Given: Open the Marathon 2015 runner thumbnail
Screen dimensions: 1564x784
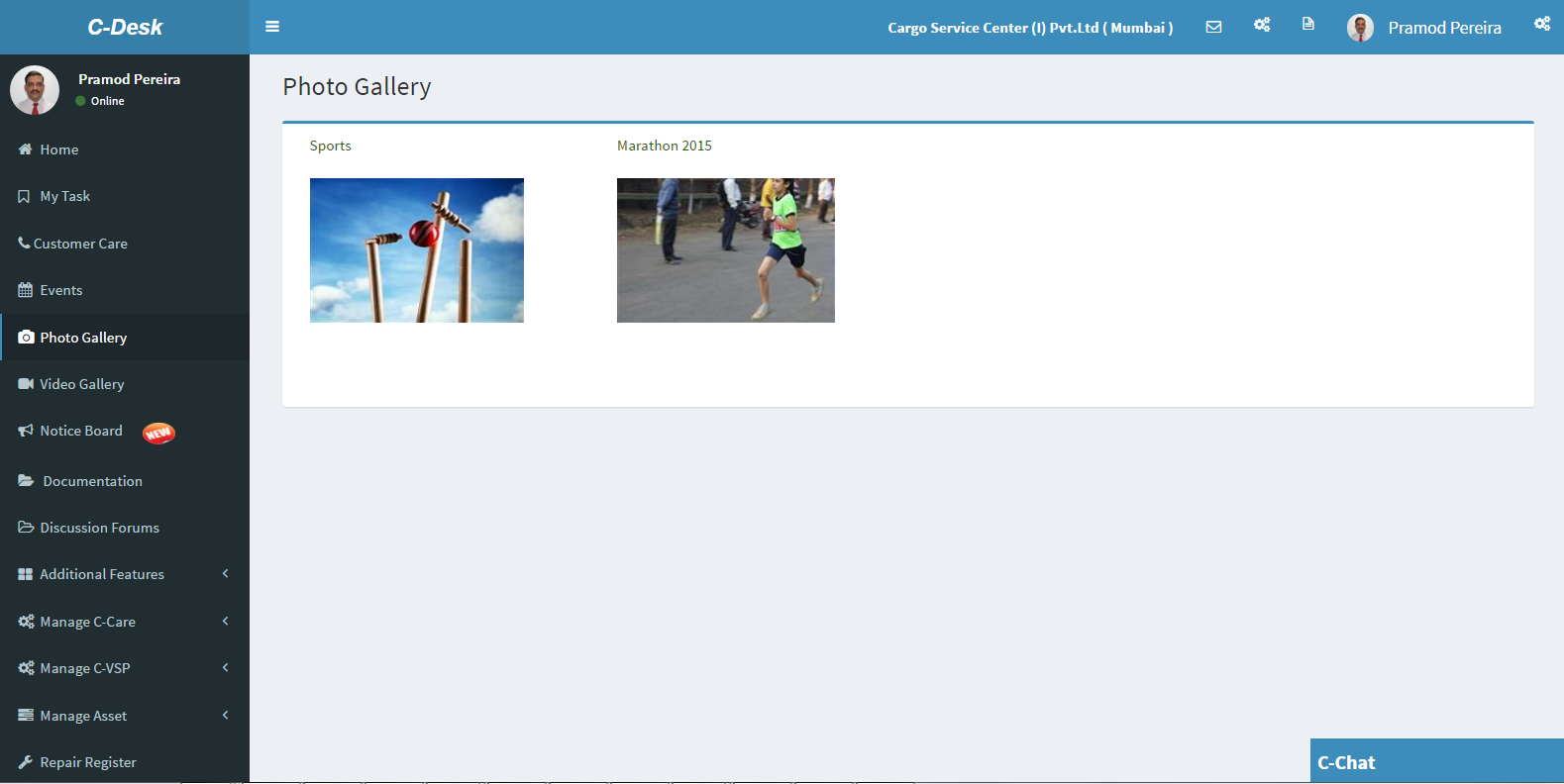Looking at the screenshot, I should click(x=726, y=250).
